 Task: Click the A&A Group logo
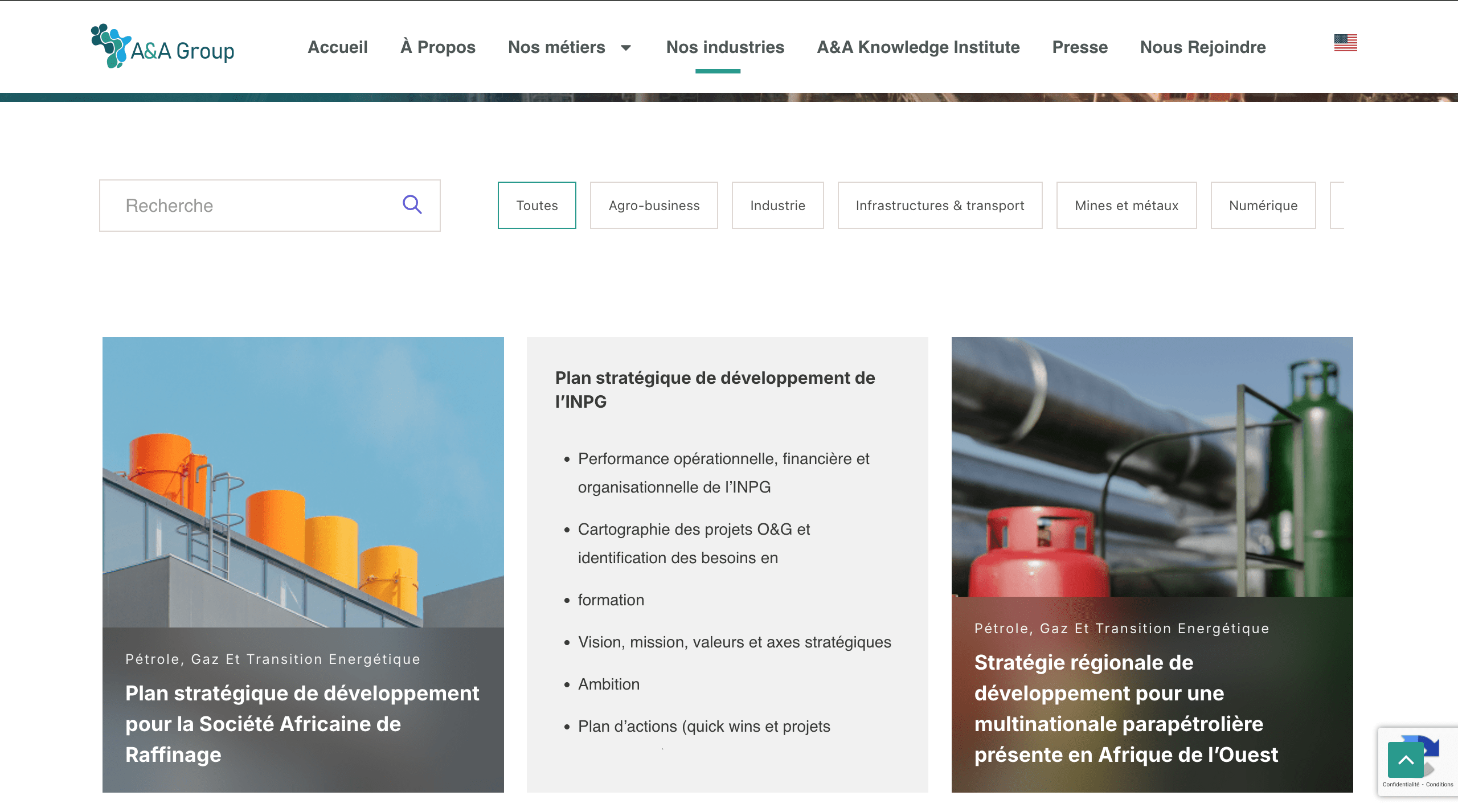pyautogui.click(x=163, y=47)
